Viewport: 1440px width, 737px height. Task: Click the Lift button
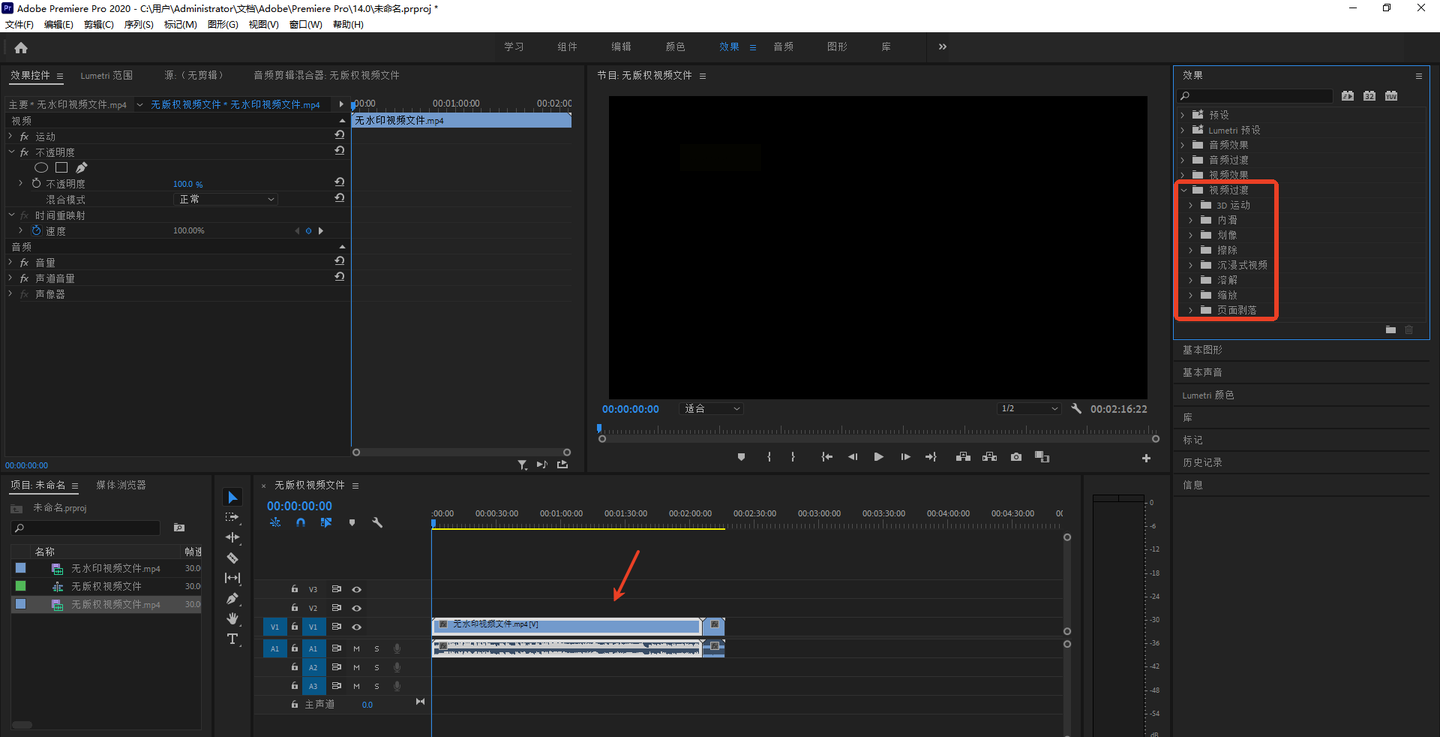[x=963, y=457]
